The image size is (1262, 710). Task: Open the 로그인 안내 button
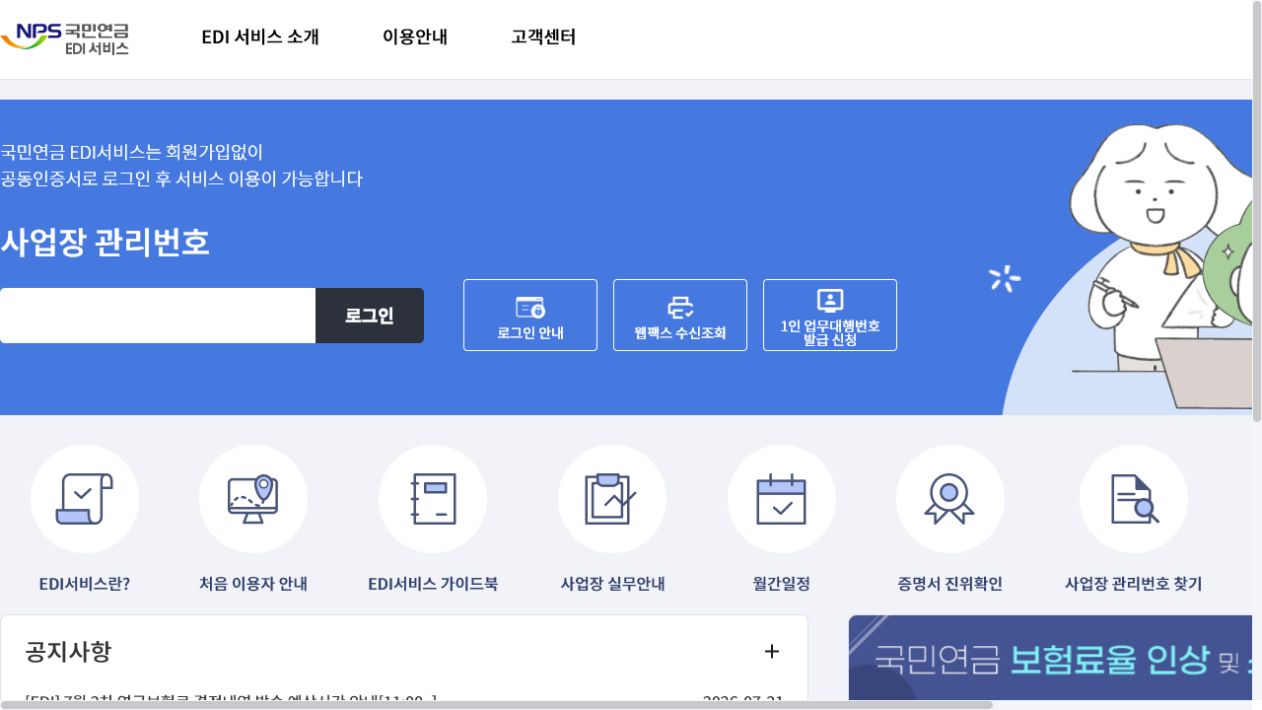click(x=530, y=315)
